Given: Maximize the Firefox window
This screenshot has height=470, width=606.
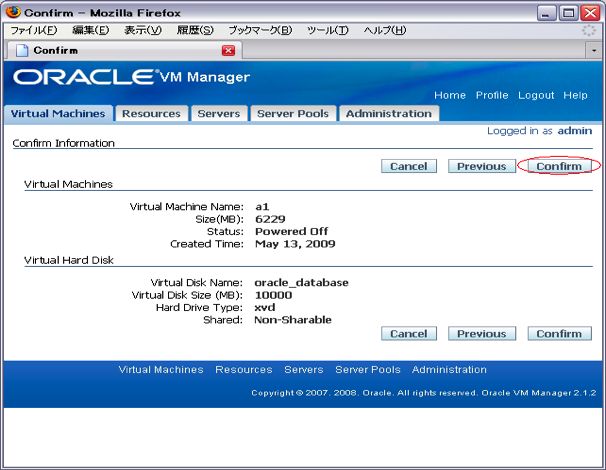Looking at the screenshot, I should 568,13.
